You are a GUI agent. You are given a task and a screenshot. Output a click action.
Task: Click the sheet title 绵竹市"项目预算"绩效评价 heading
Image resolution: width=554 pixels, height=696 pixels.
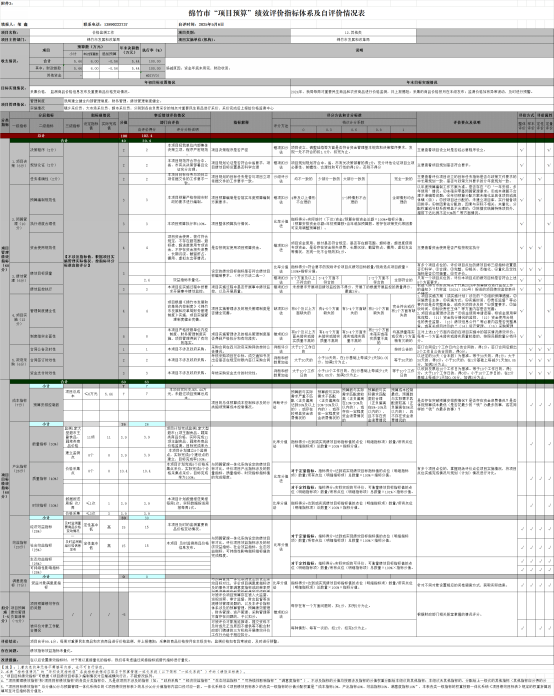point(277,13)
